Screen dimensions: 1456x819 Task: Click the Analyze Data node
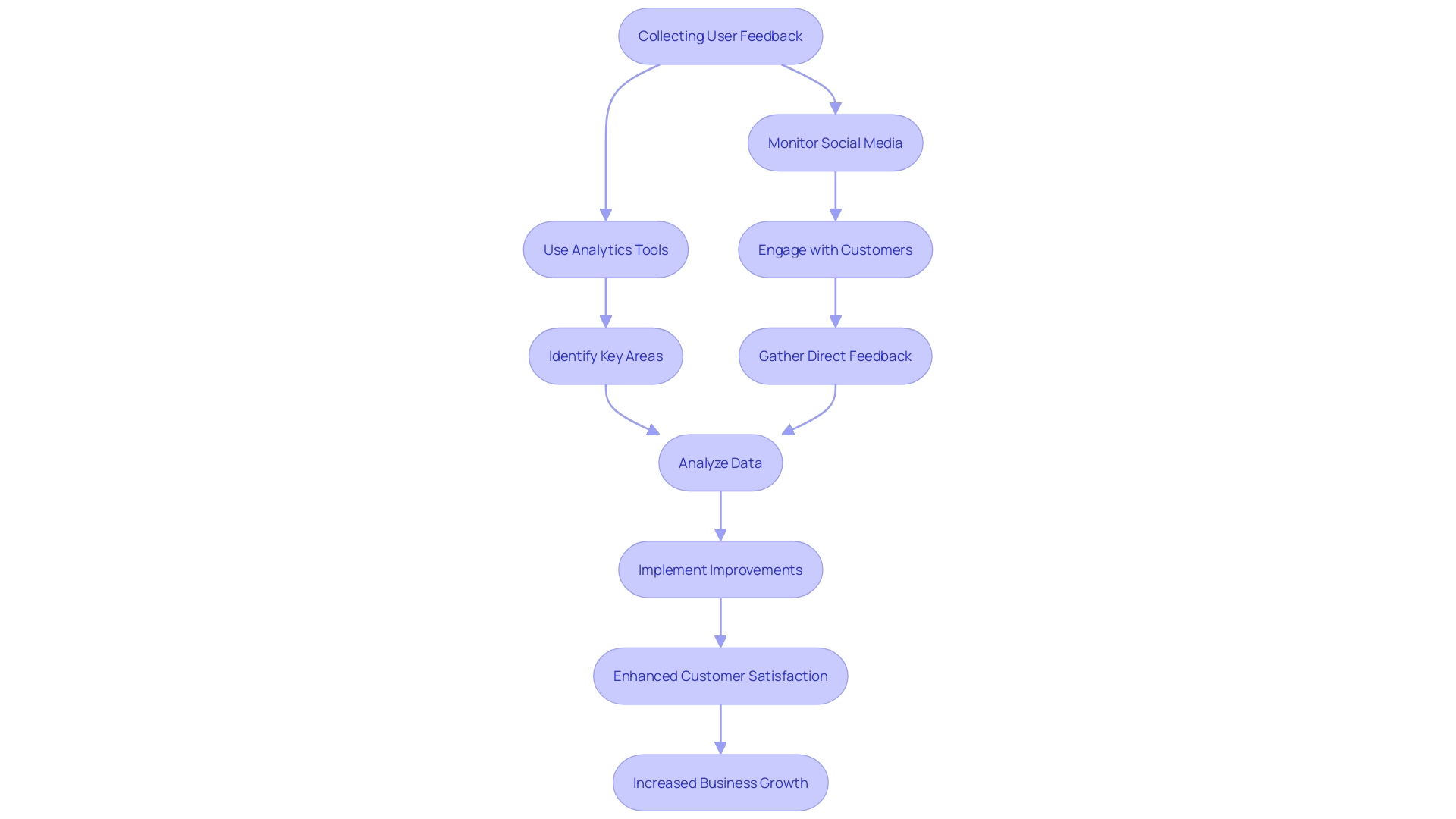pyautogui.click(x=720, y=463)
